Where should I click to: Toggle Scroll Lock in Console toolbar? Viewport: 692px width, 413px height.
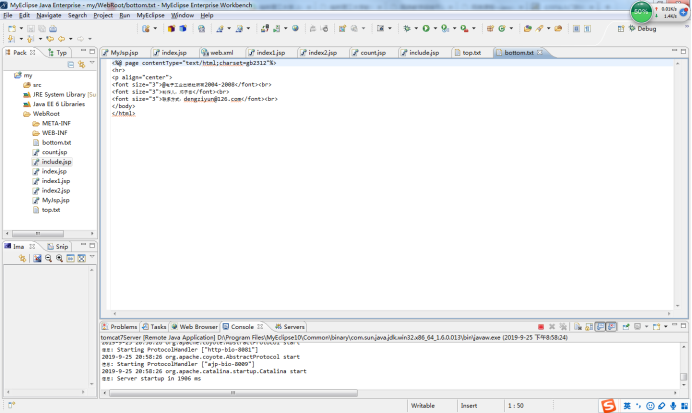[x=589, y=327]
